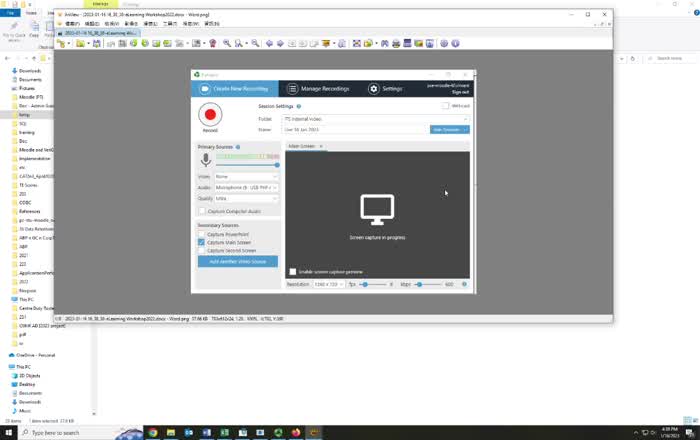Click the Session Settings help icon
Image resolution: width=700 pixels, height=440 pixels.
[x=299, y=105]
